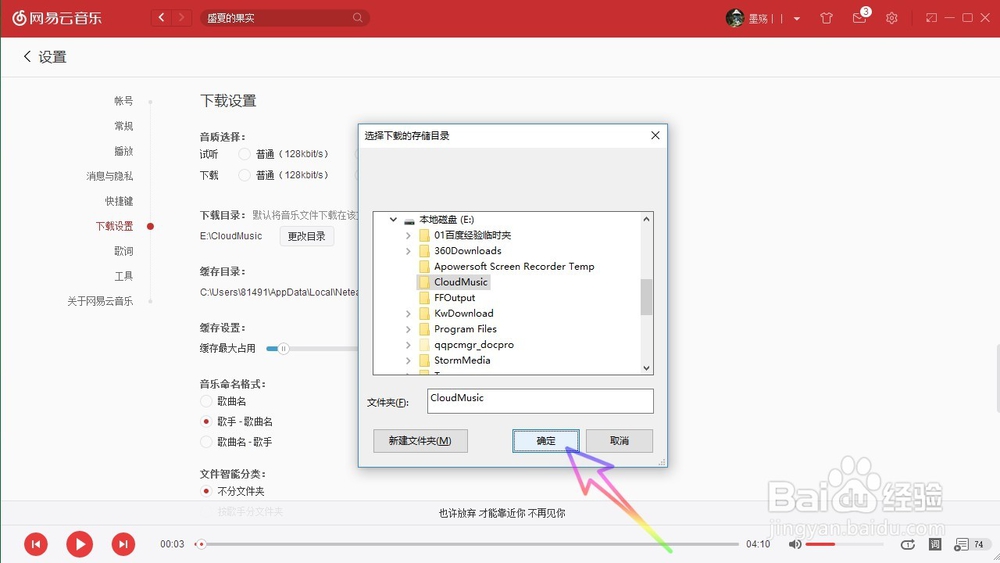Click the NetEase Cloud Music logo
1000x563 pixels.
click(x=57, y=18)
